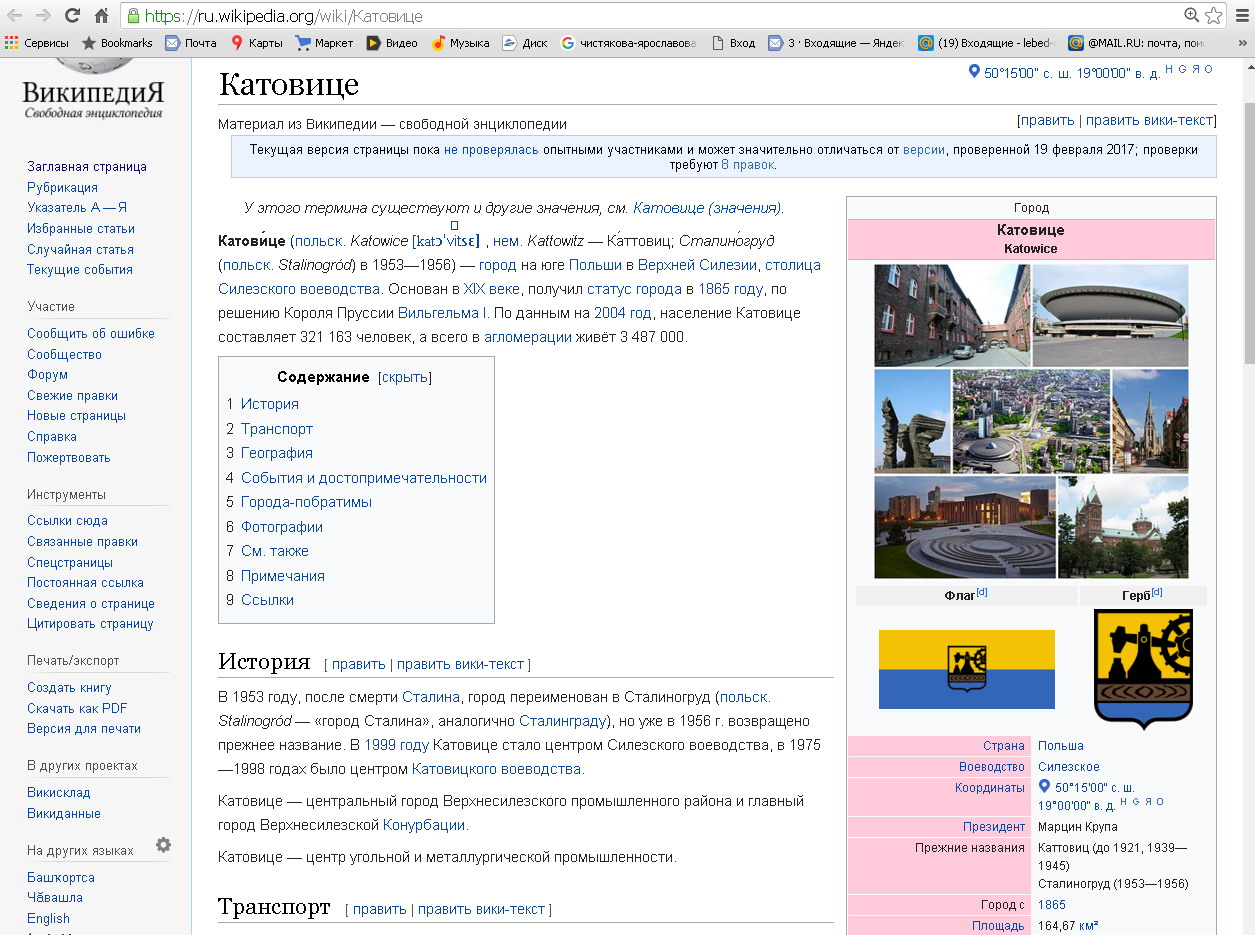Open the Katowice coat of arms image
This screenshot has height=935, width=1255.
coord(1143,667)
